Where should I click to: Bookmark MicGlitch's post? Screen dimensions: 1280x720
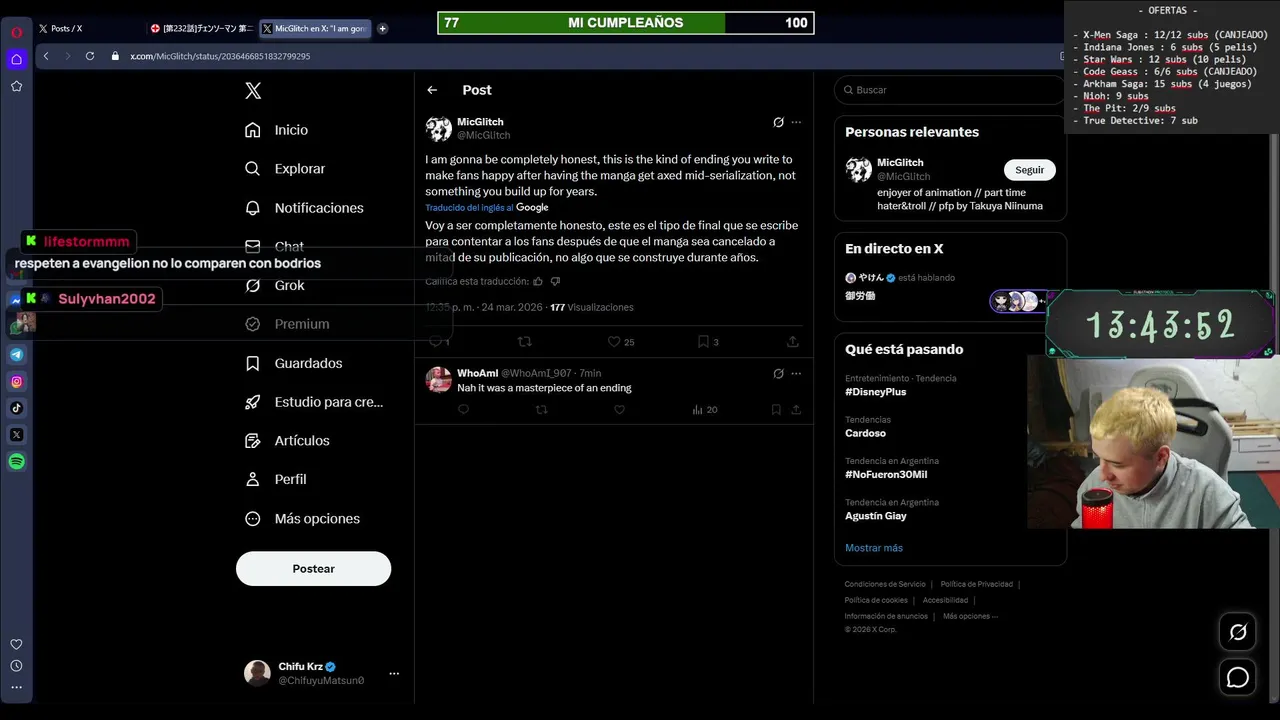click(708, 341)
